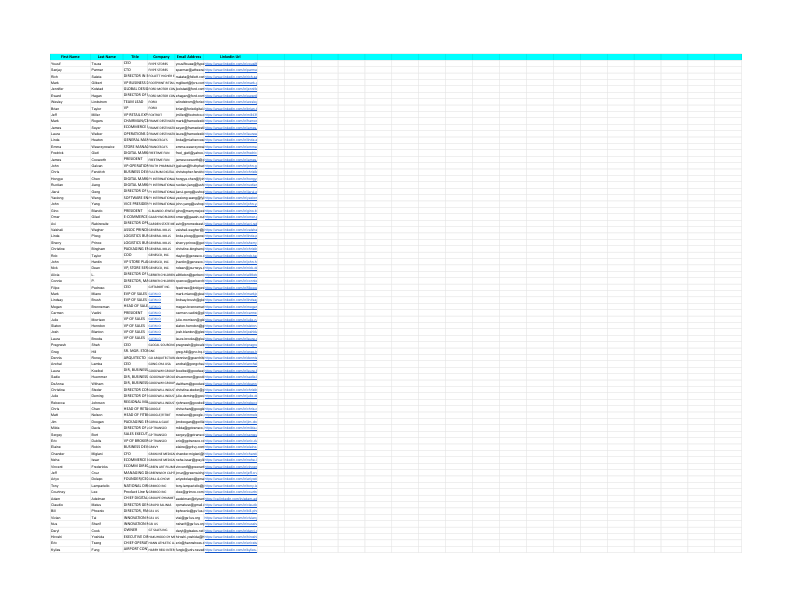Select the first name cell 'Emma'

pyautogui.click(x=70, y=147)
